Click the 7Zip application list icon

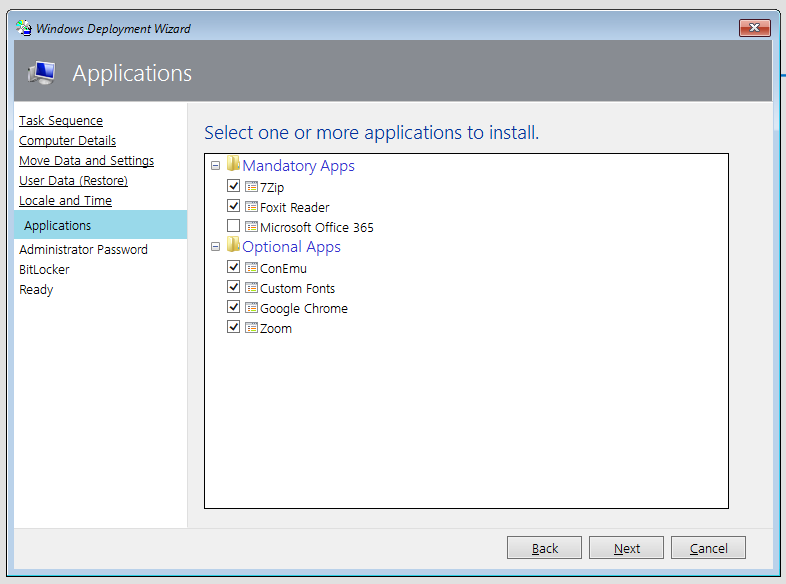(x=251, y=187)
